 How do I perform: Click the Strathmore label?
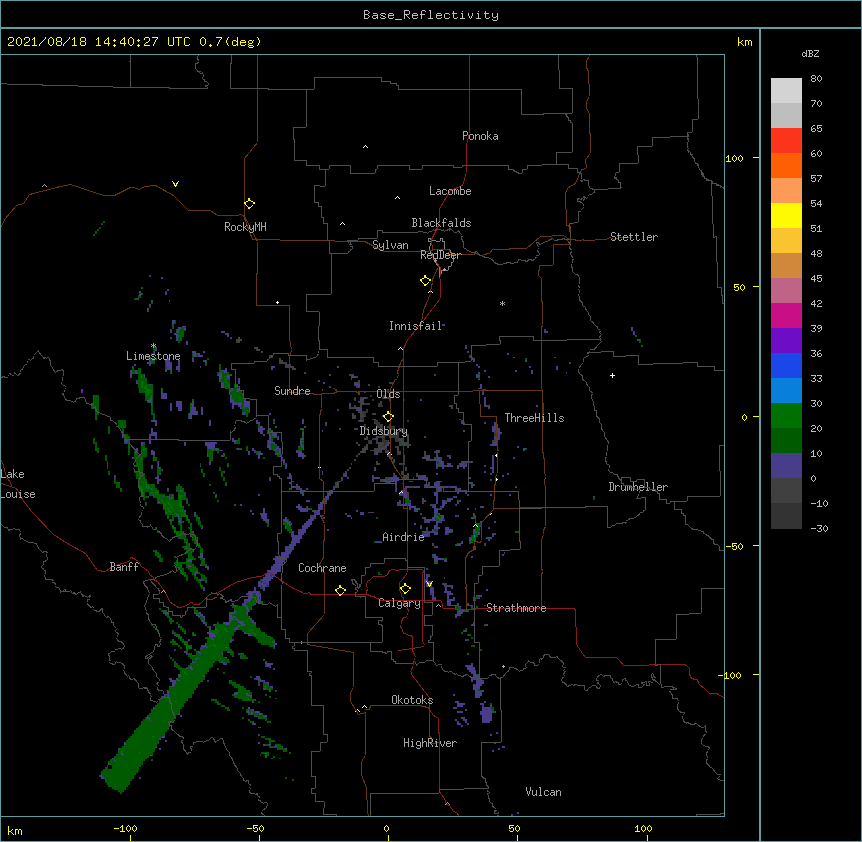516,608
